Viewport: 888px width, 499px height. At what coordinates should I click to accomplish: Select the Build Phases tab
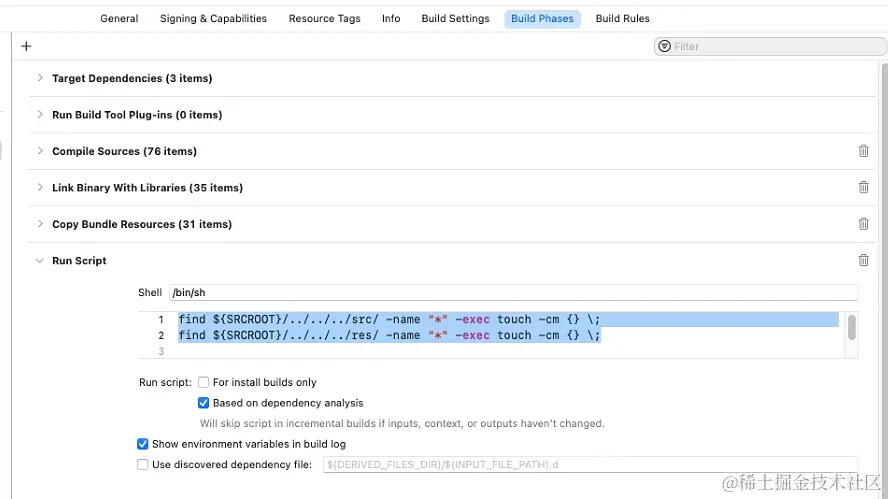coord(543,19)
